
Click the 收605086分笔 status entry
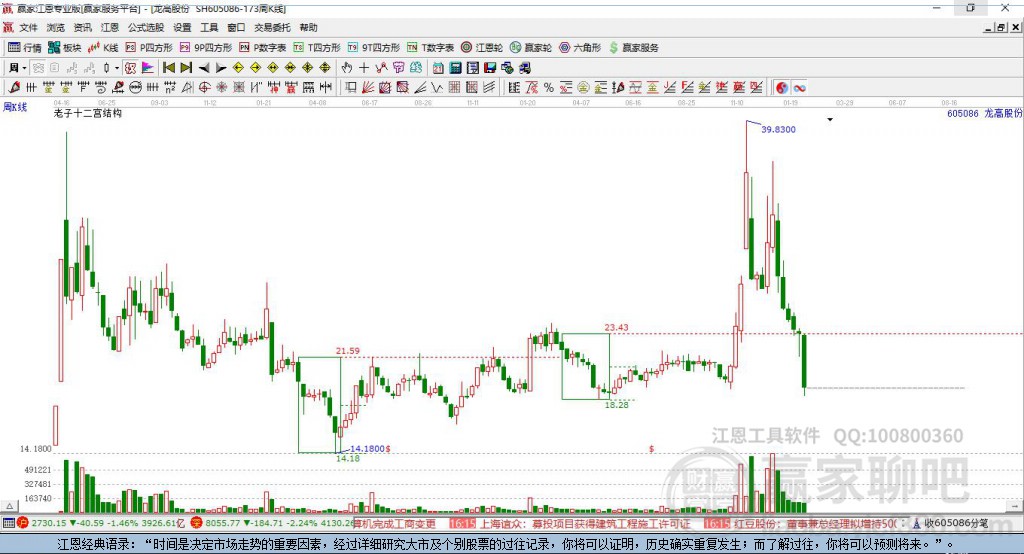pos(956,523)
